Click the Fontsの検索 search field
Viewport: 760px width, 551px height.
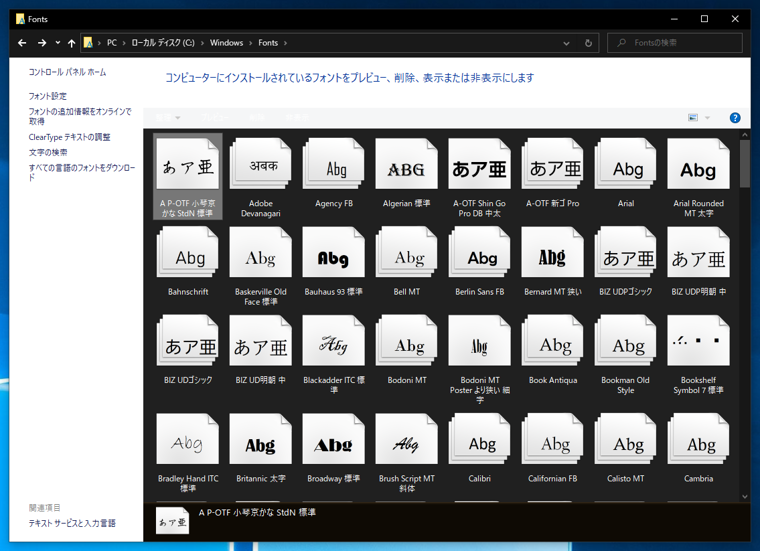point(675,43)
